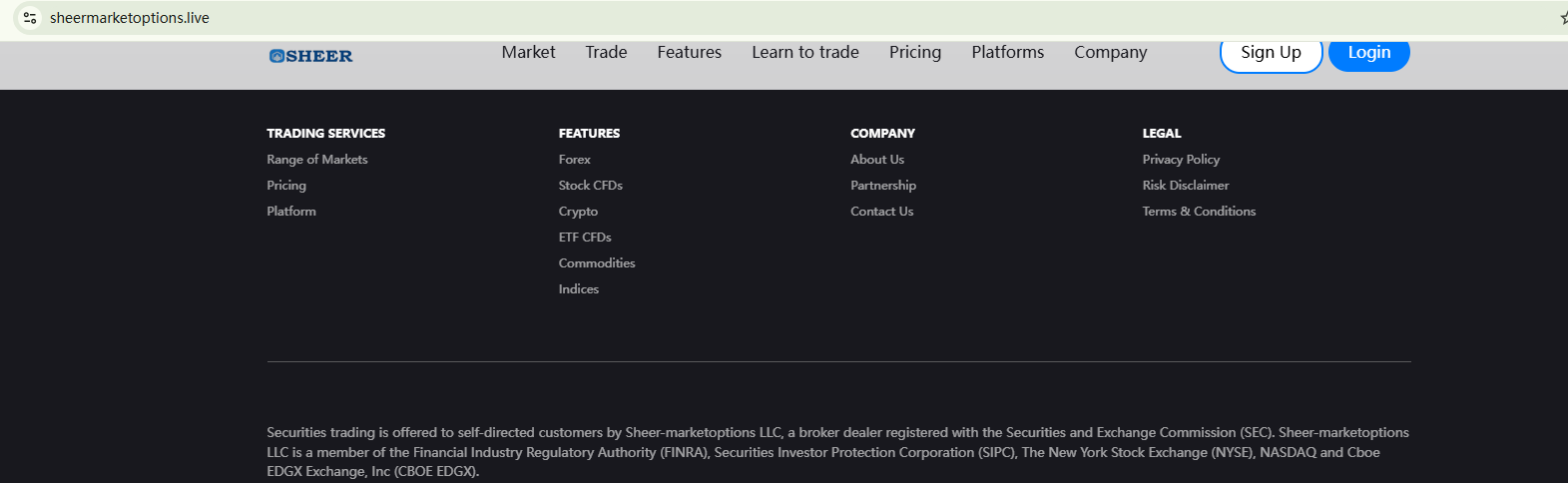
Task: Click the SHEER logo icon
Action: click(x=277, y=56)
